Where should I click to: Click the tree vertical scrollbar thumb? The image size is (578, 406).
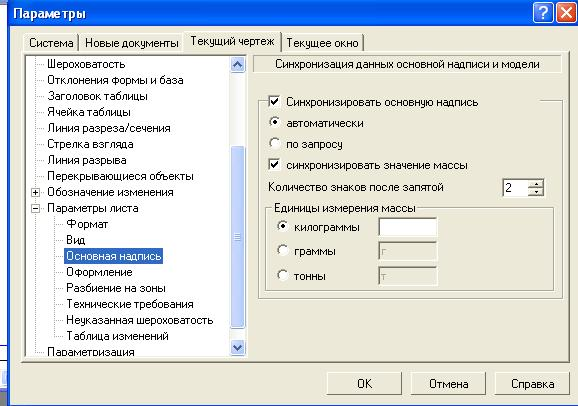237,237
